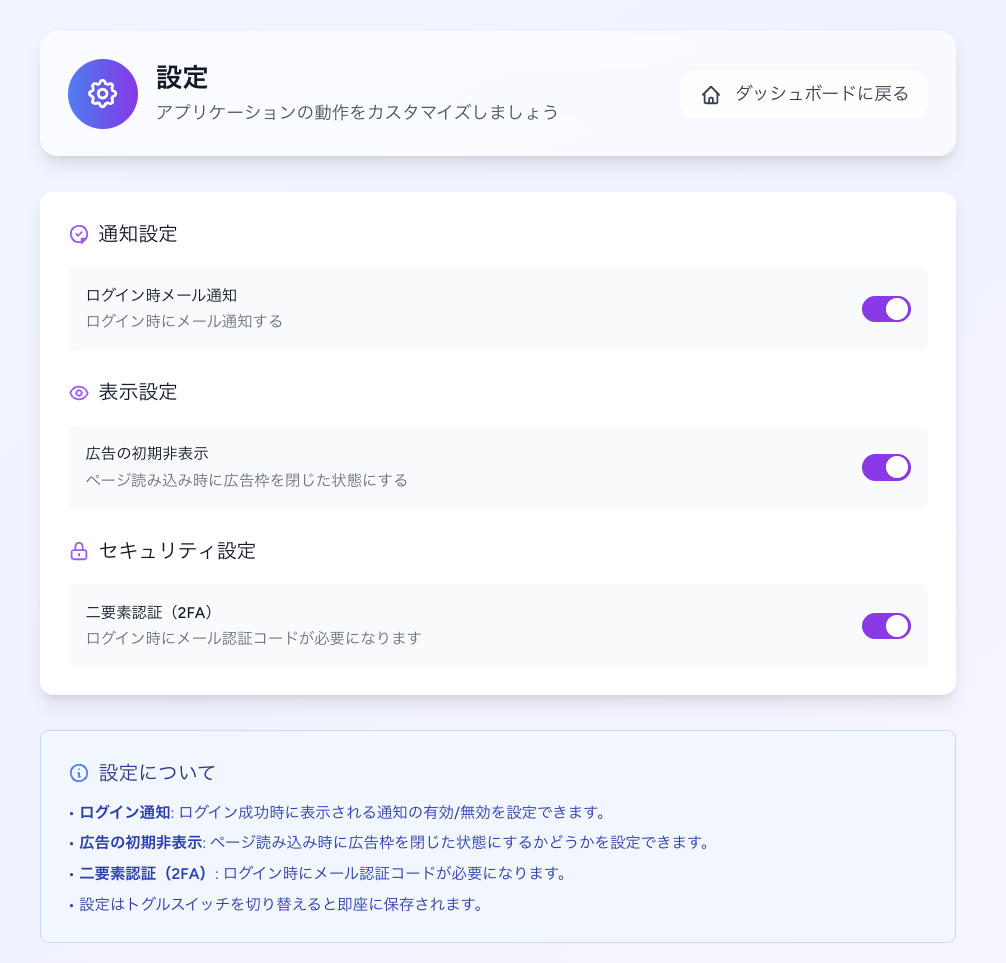Screen dimensions: 1006x963
Task: Click the ダッシュボードに戻る button
Action: click(804, 93)
